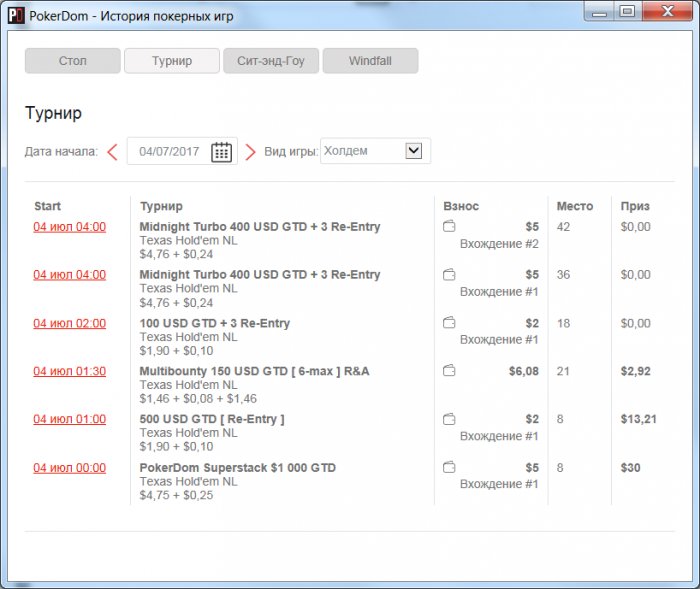This screenshot has width=700, height=589.
Task: Click the $13,21 prize value
Action: pos(638,419)
